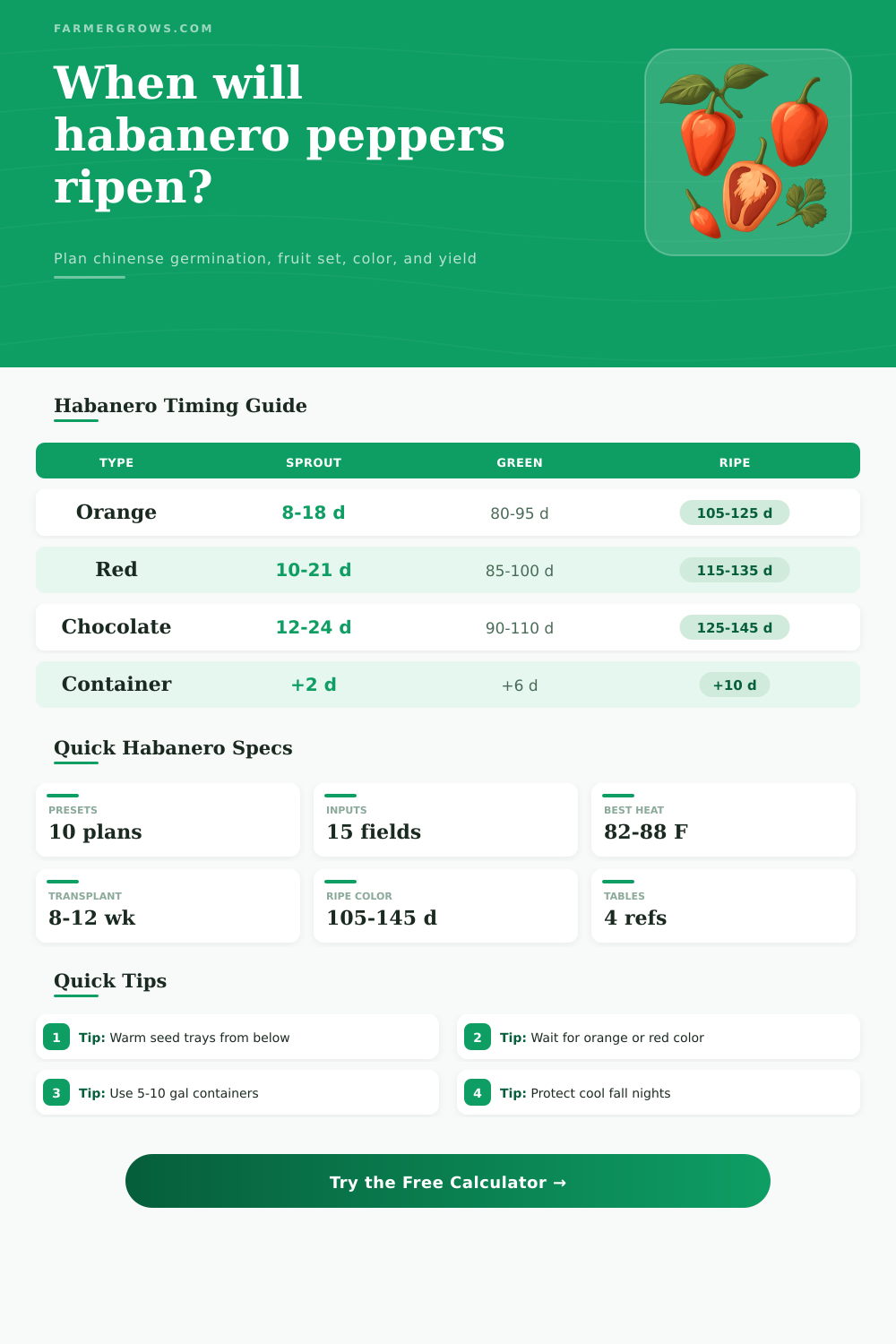The image size is (896, 1344).
Task: Click the 85-100 d green value
Action: tap(520, 571)
